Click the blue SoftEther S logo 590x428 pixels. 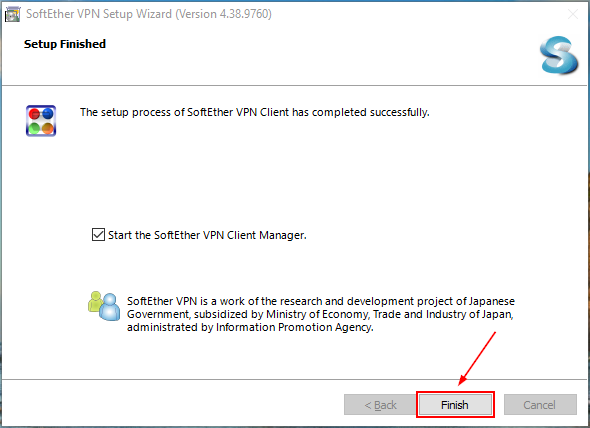558,55
